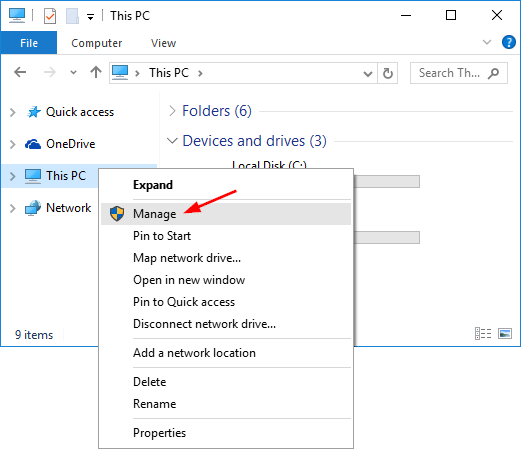This screenshot has height=449, width=521.
Task: Open the recent locations dropdown arrow
Action: (x=73, y=72)
